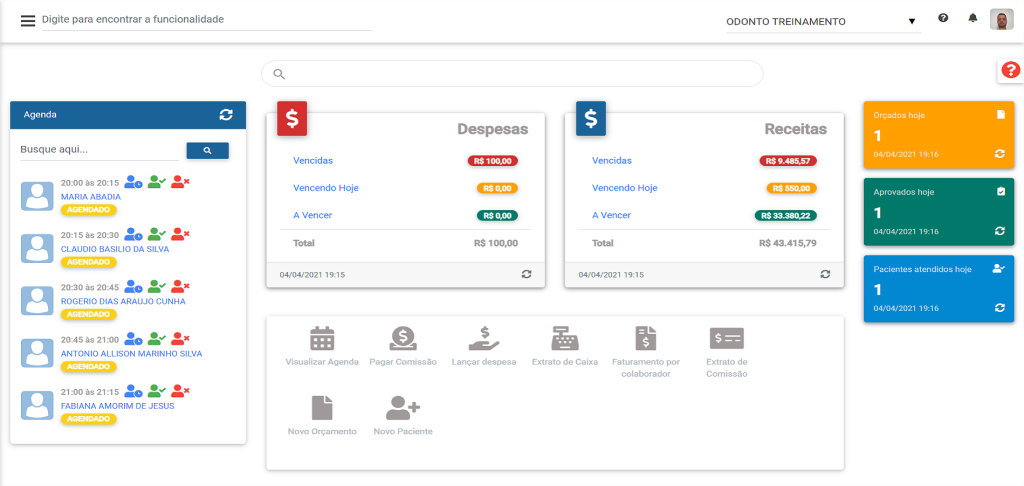Open the red help tab on right edge
The image size is (1024, 486).
click(1010, 70)
